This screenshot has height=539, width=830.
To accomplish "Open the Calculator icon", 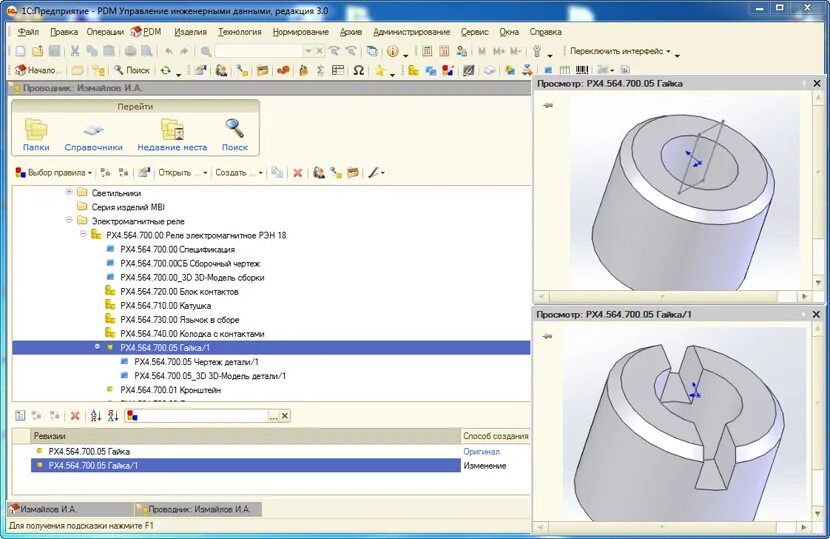I will tap(427, 51).
